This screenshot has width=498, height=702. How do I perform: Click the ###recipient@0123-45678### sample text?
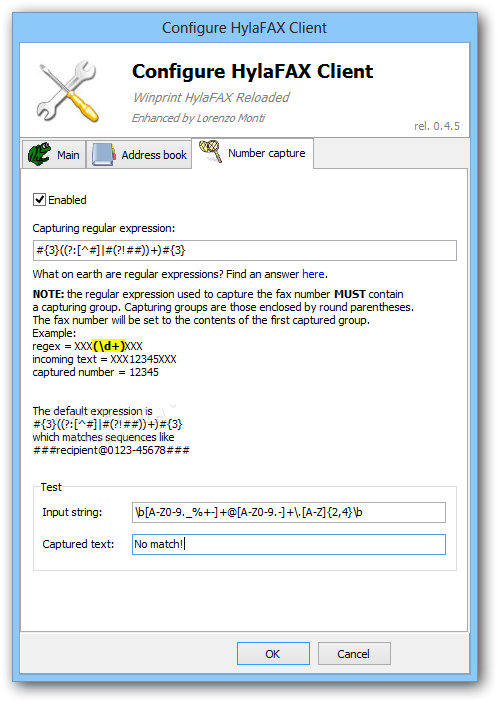[111, 450]
